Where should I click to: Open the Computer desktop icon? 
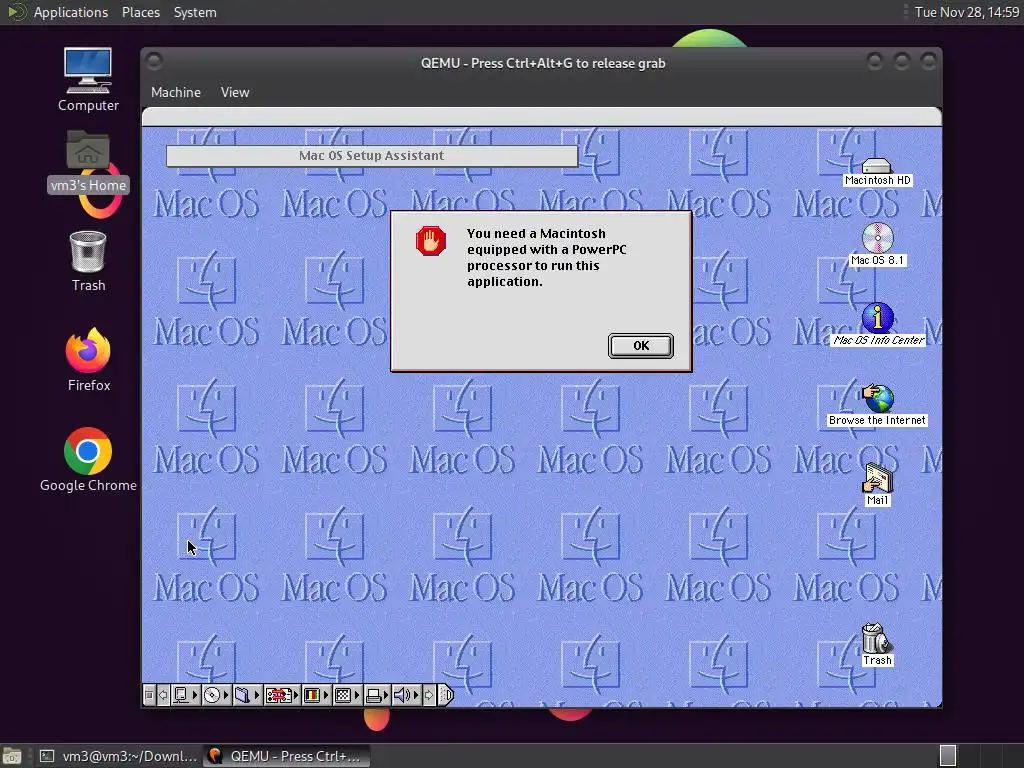click(x=88, y=80)
